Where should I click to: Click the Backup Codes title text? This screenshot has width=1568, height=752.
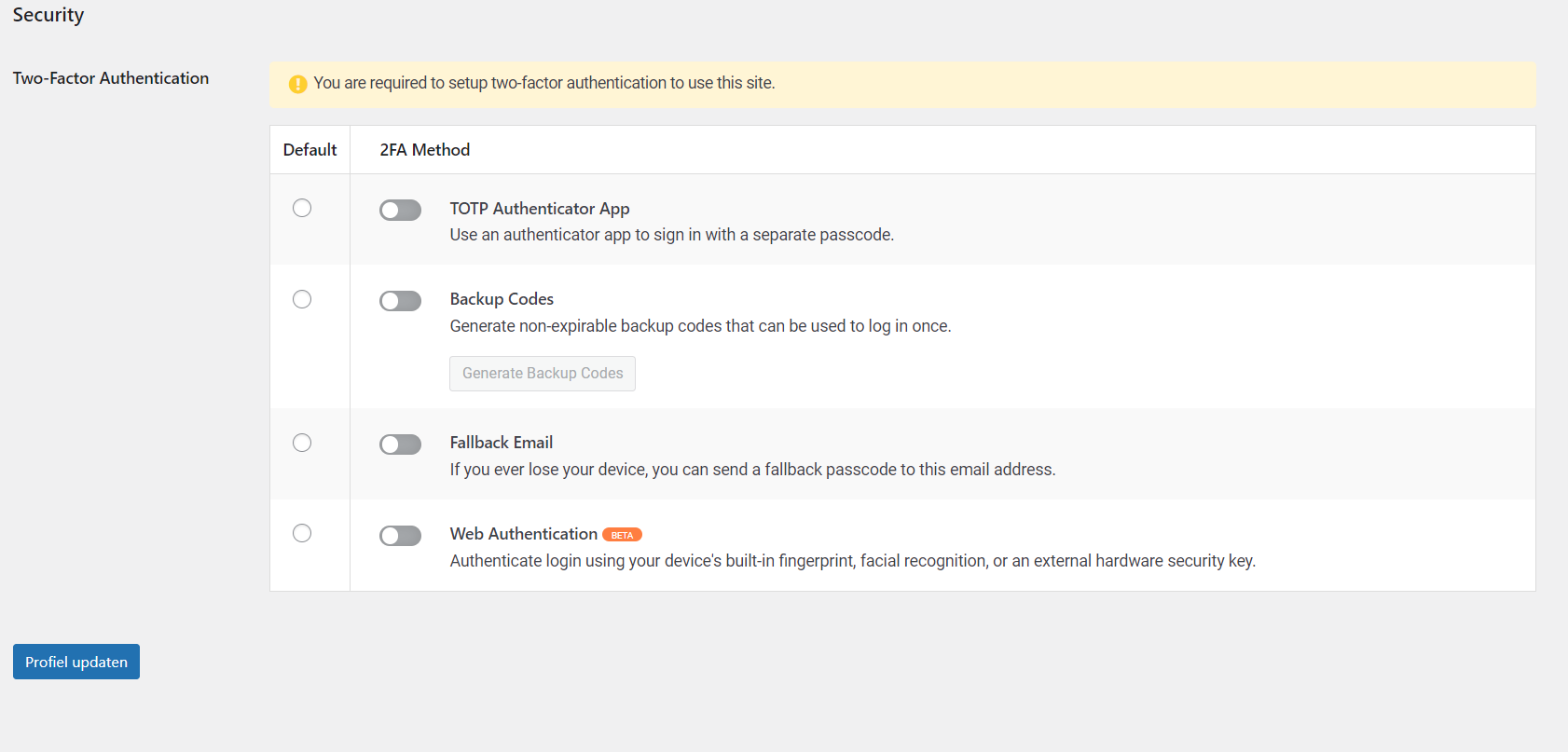tap(502, 299)
